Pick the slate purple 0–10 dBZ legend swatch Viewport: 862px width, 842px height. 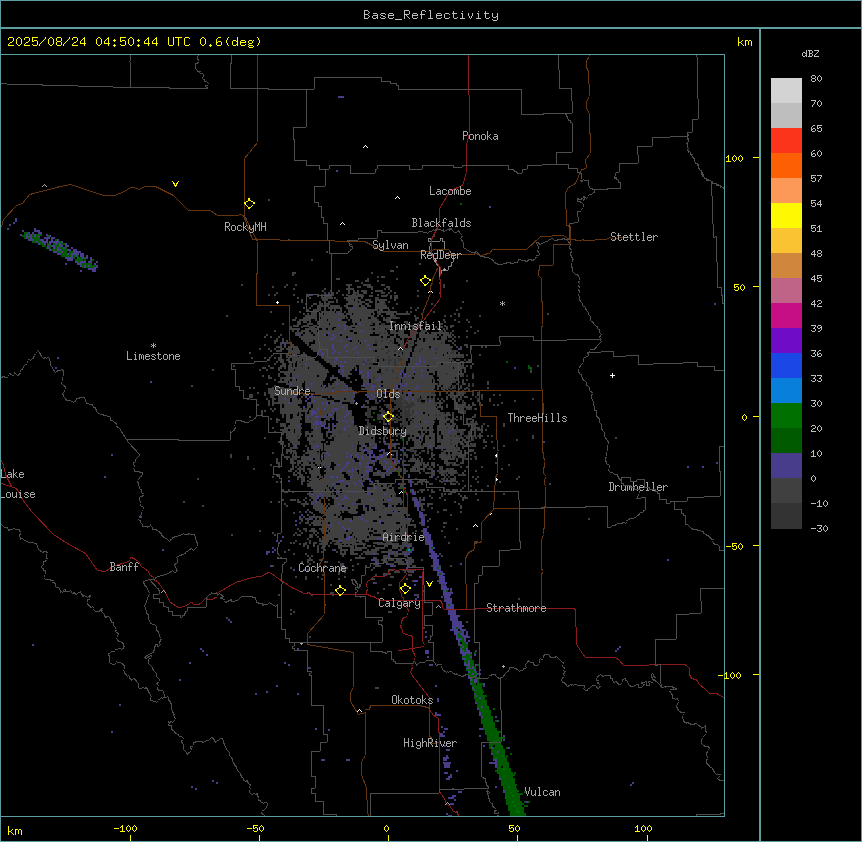786,466
